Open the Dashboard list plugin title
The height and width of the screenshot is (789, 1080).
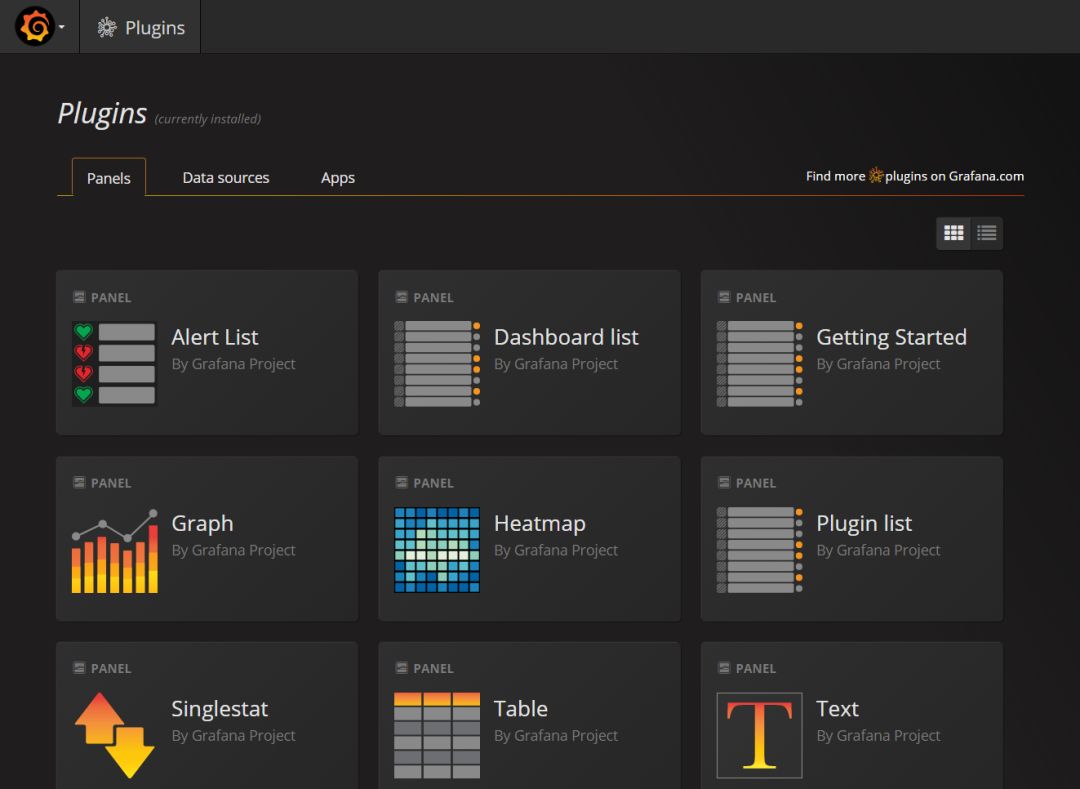click(566, 338)
